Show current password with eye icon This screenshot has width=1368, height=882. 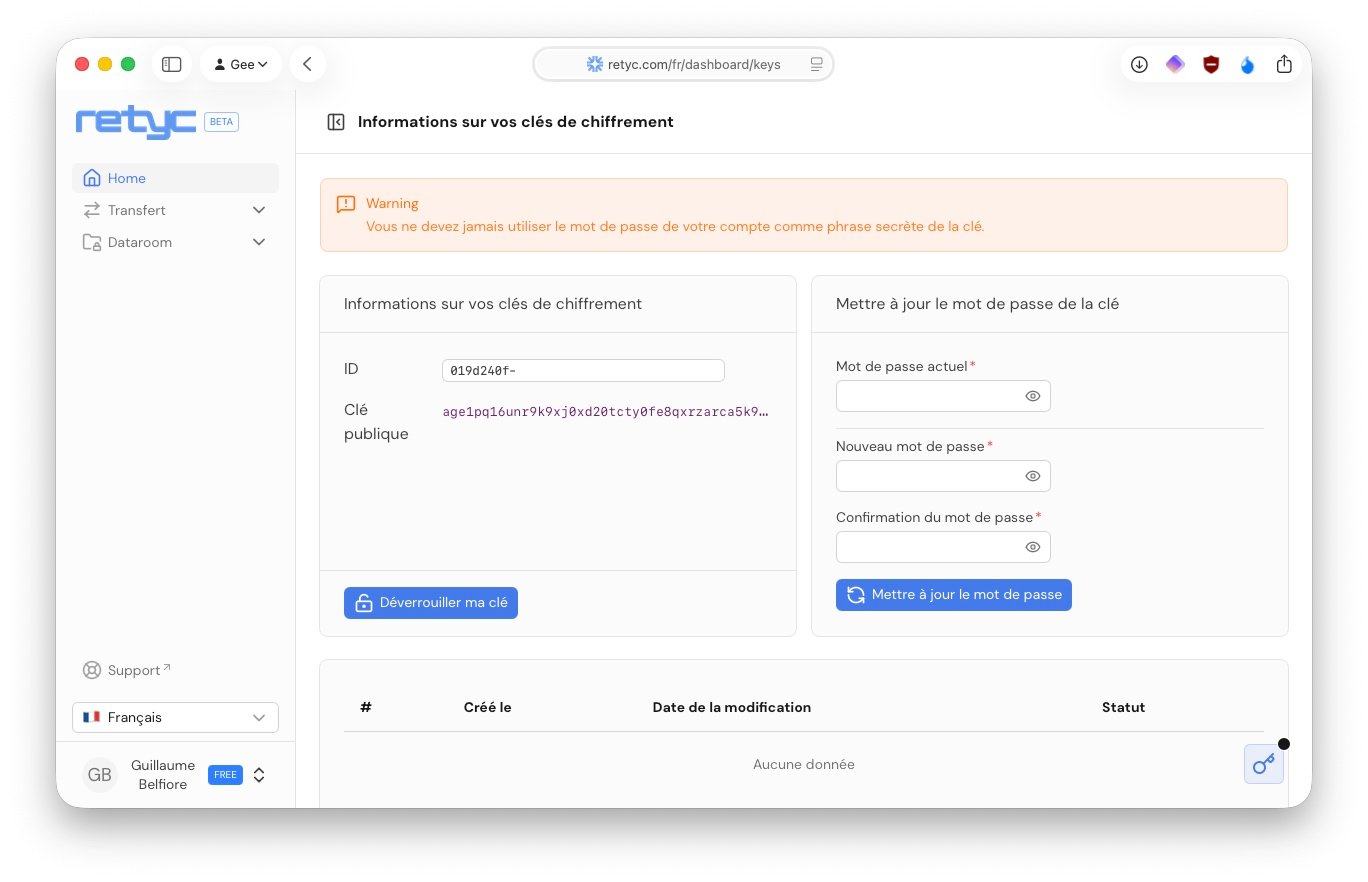[x=1033, y=396]
